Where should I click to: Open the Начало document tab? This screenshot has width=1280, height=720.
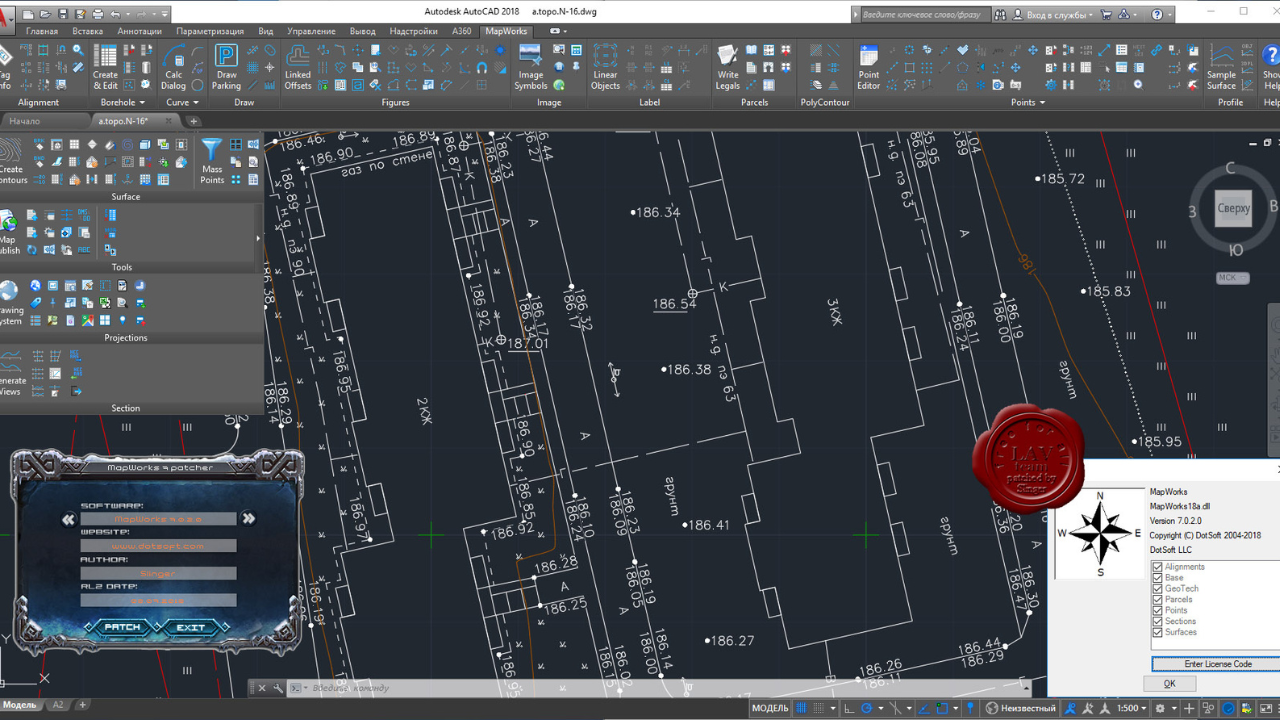[25, 121]
